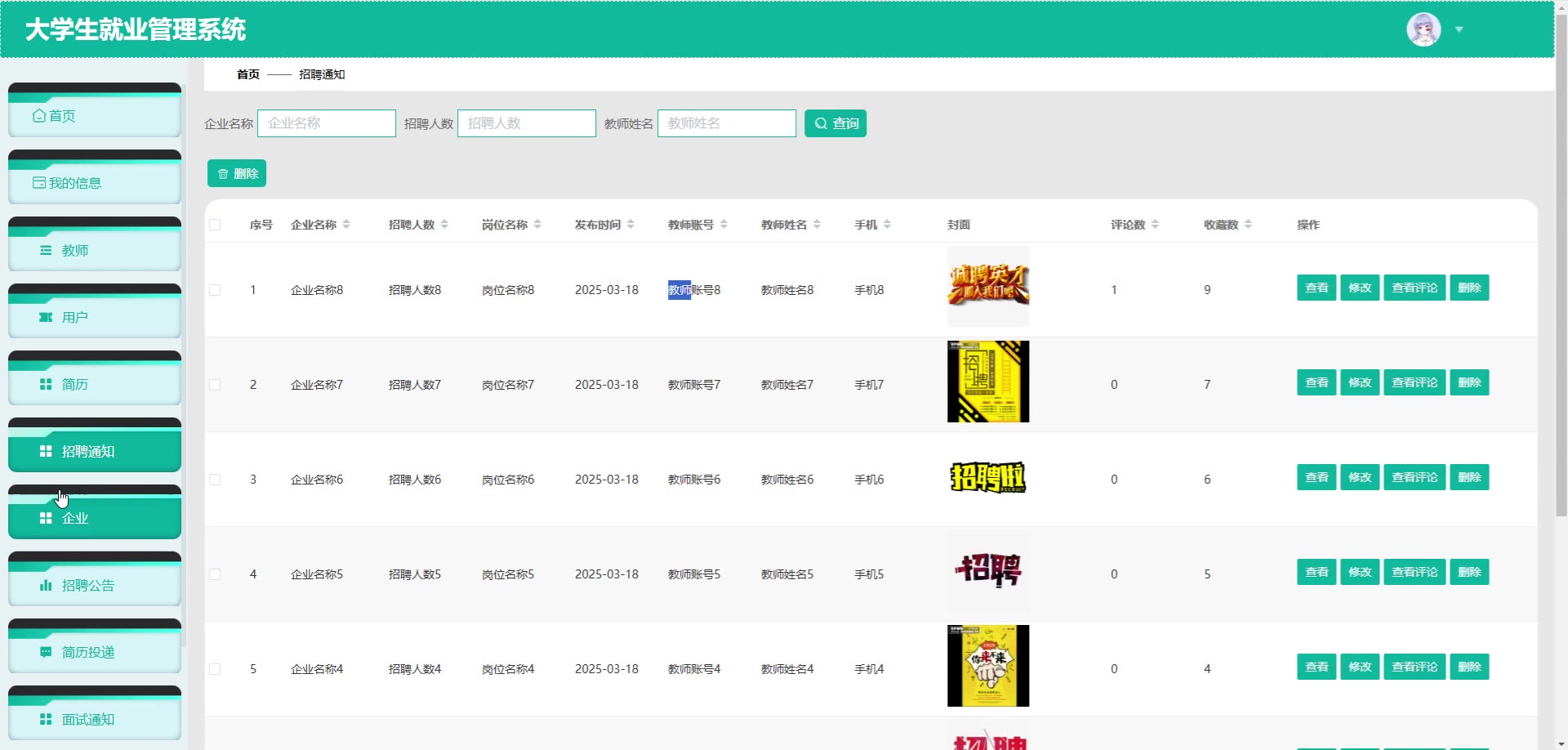View comments for the 企业名称8 row
1568x750 pixels.
point(1414,288)
